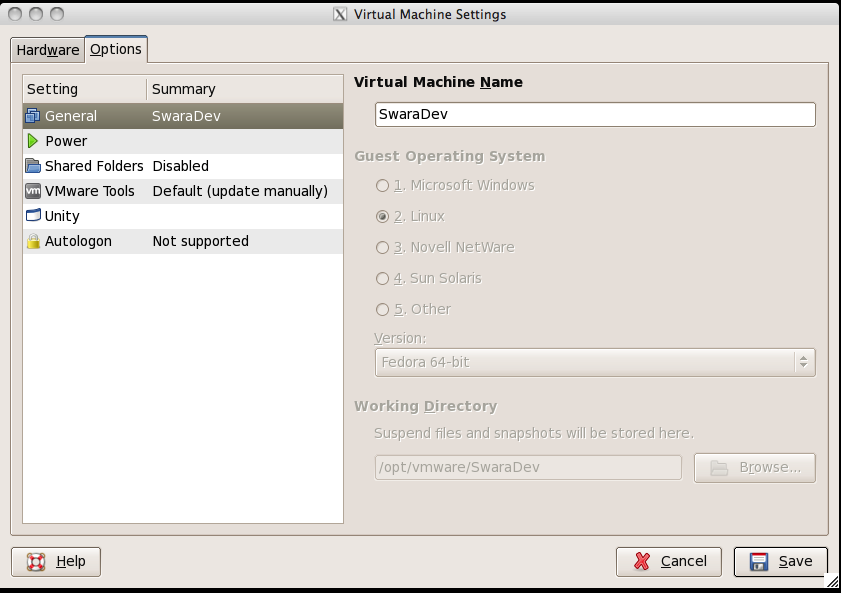This screenshot has width=841, height=593.
Task: Click the Unity window icon
Action: [x=33, y=216]
